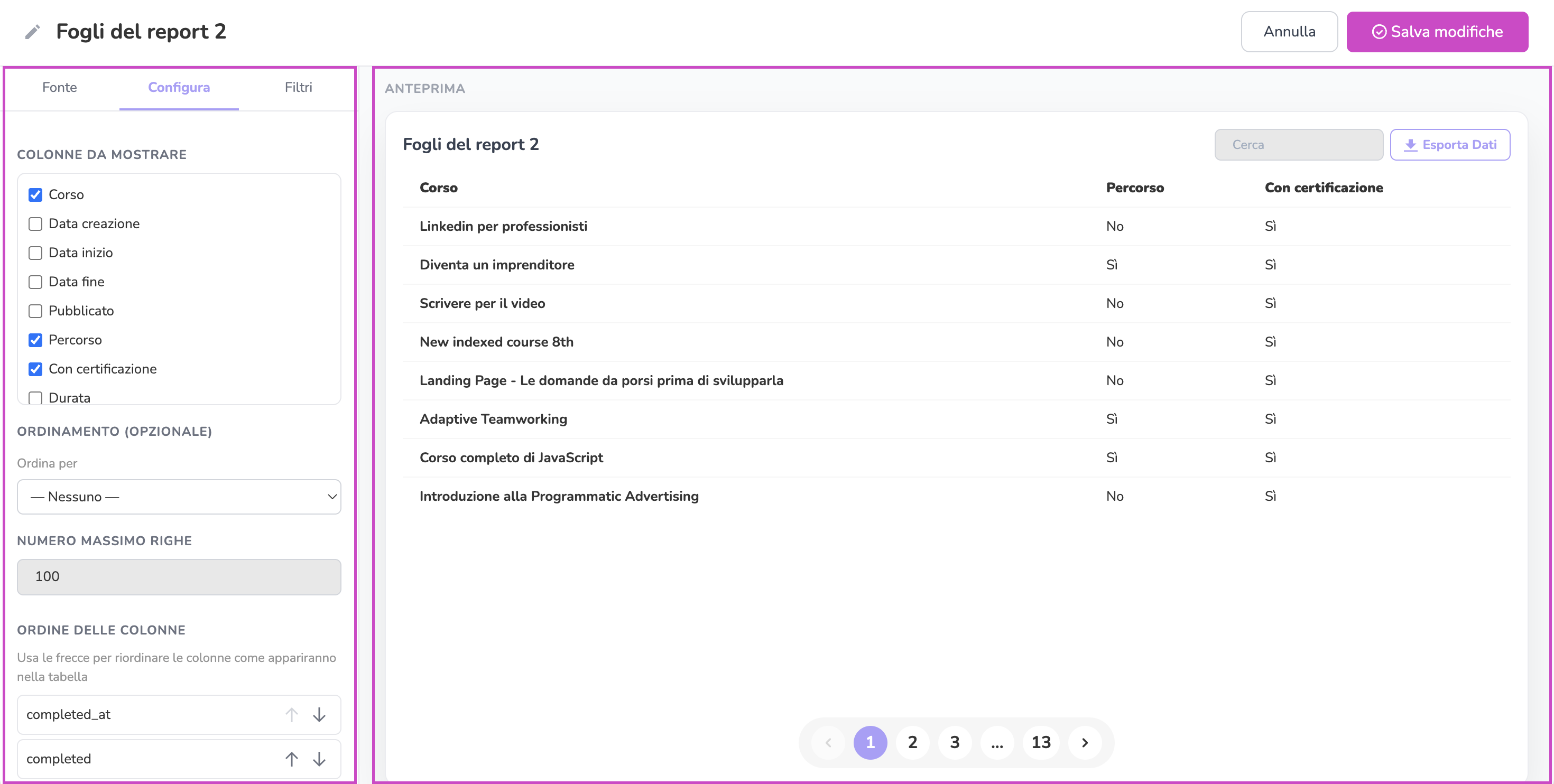Select the Configura tab
The height and width of the screenshot is (784, 1554).
tap(179, 88)
